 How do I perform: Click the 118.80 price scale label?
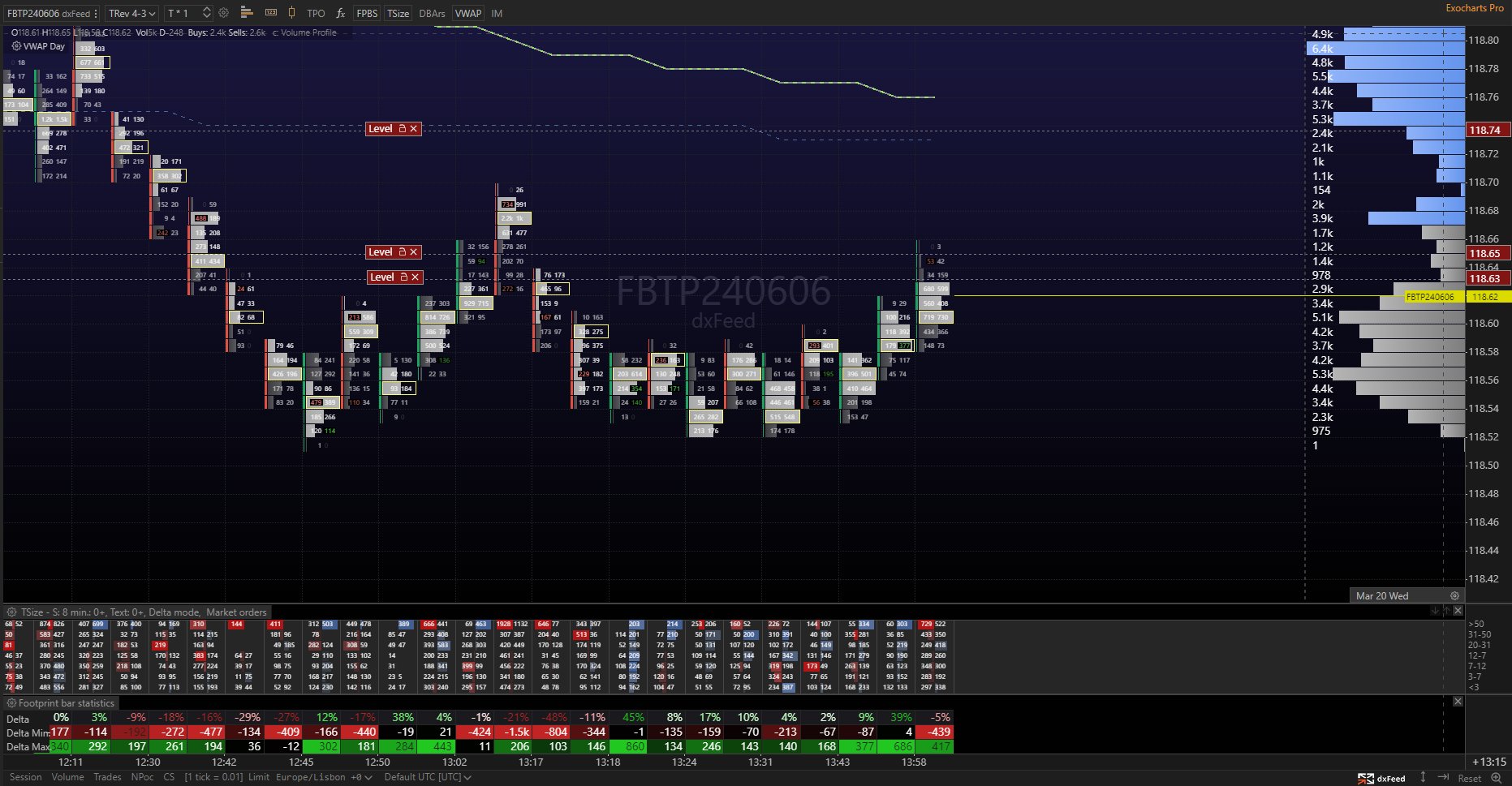[1484, 40]
